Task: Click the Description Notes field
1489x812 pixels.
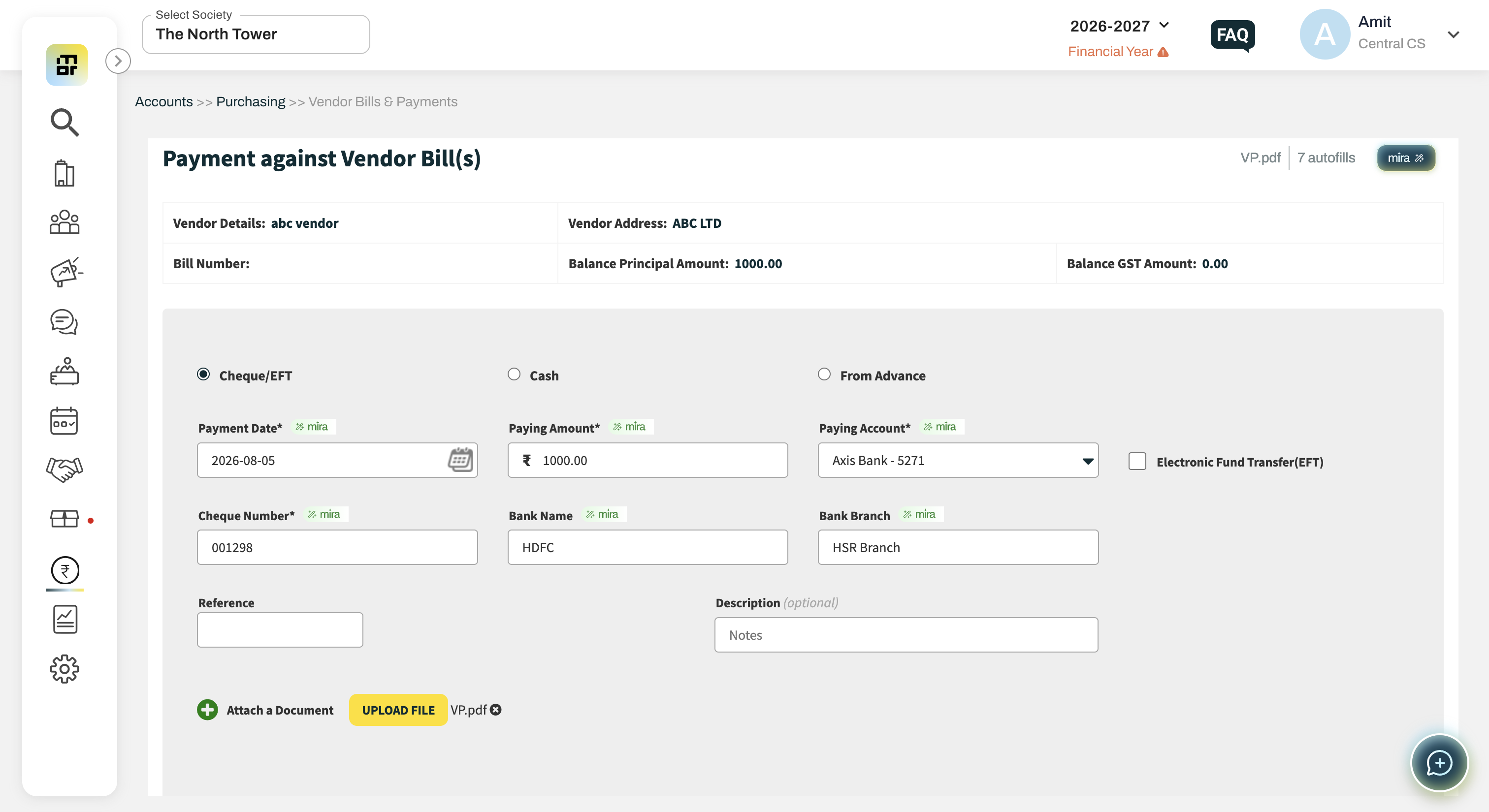Action: (x=906, y=635)
